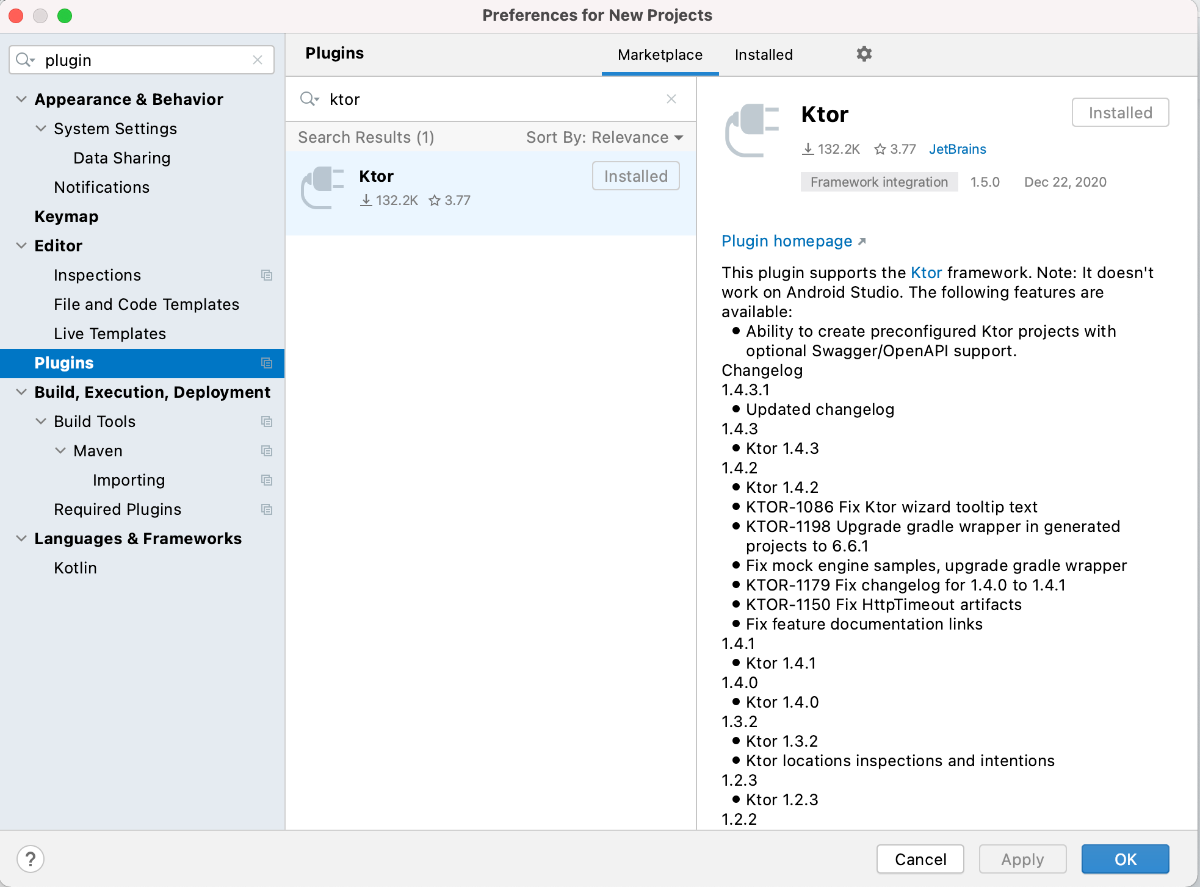1200x887 pixels.
Task: Click the Cancel button
Action: 920,859
